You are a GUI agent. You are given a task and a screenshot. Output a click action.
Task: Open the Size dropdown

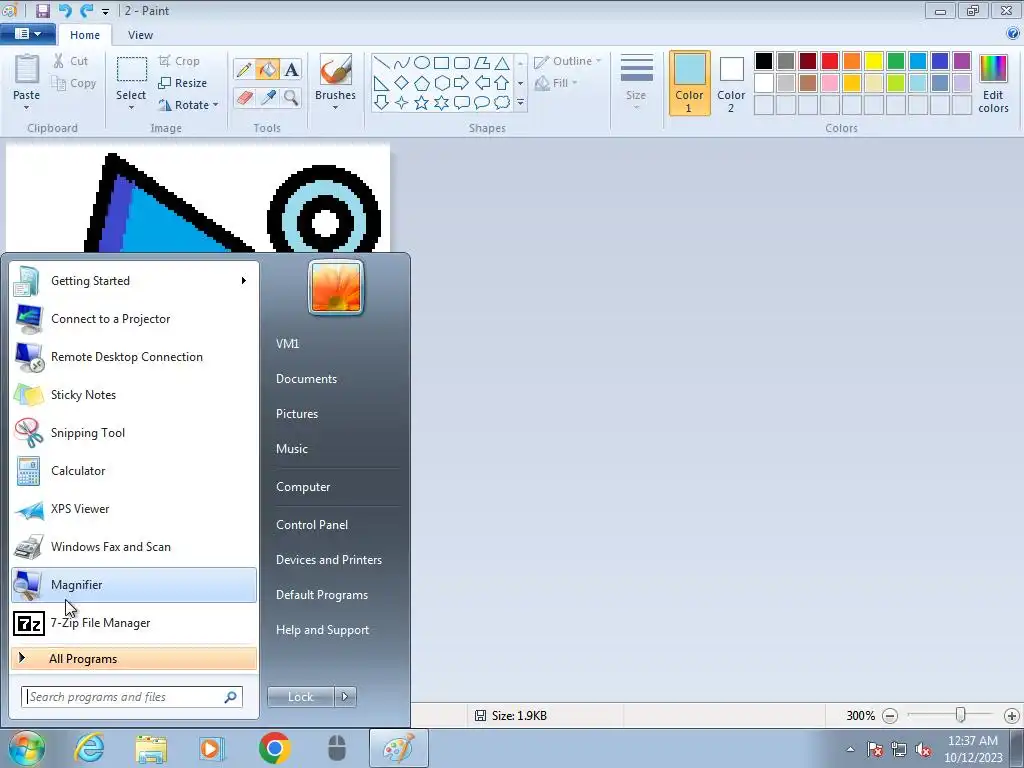[636, 82]
